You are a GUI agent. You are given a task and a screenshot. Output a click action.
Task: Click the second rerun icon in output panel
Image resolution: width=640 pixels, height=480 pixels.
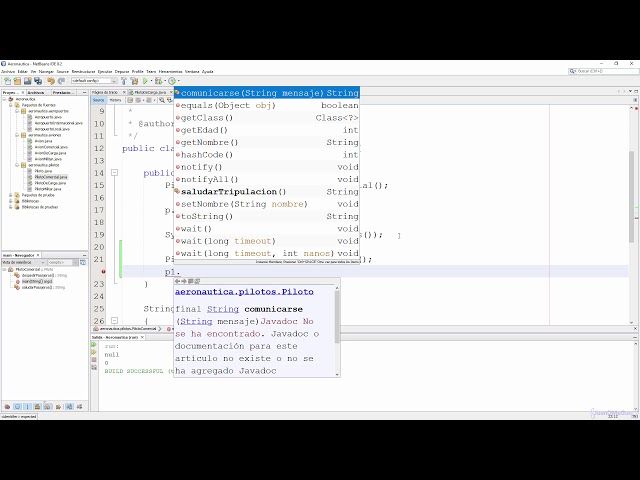[x=94, y=352]
